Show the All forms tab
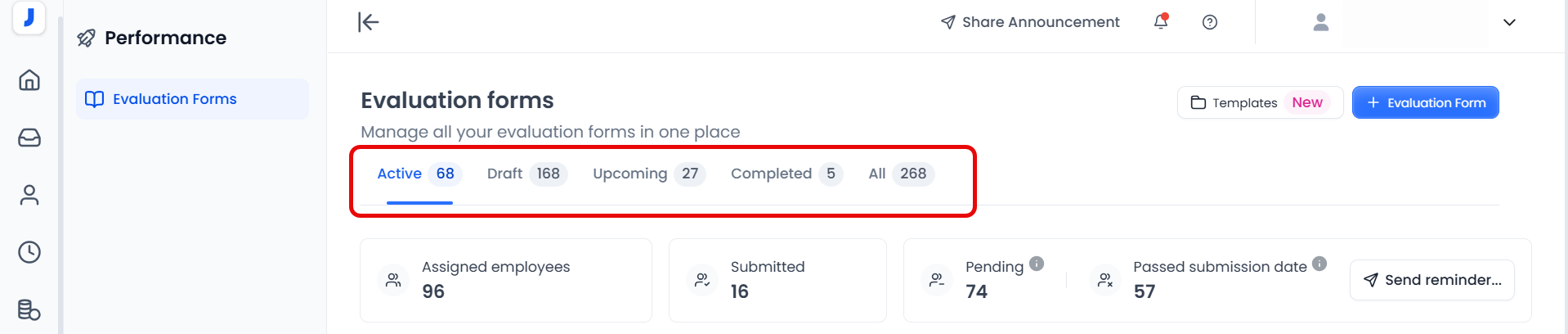 tap(900, 174)
